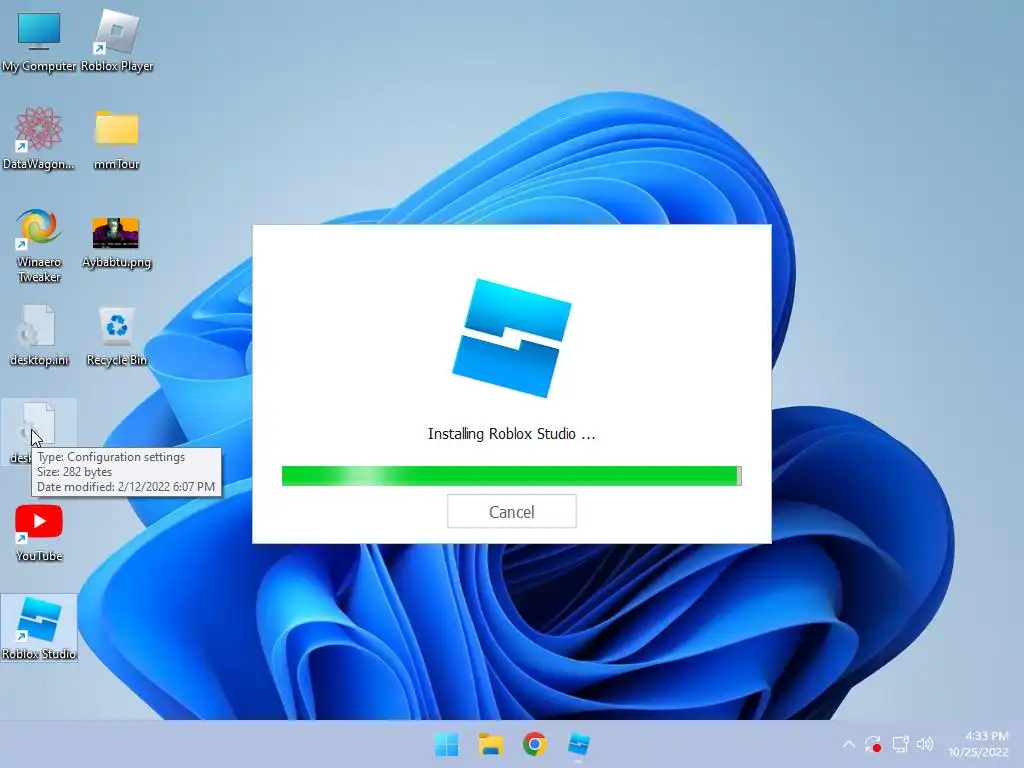Cancel the Roblox Studio installation
The height and width of the screenshot is (768, 1024).
click(x=511, y=511)
